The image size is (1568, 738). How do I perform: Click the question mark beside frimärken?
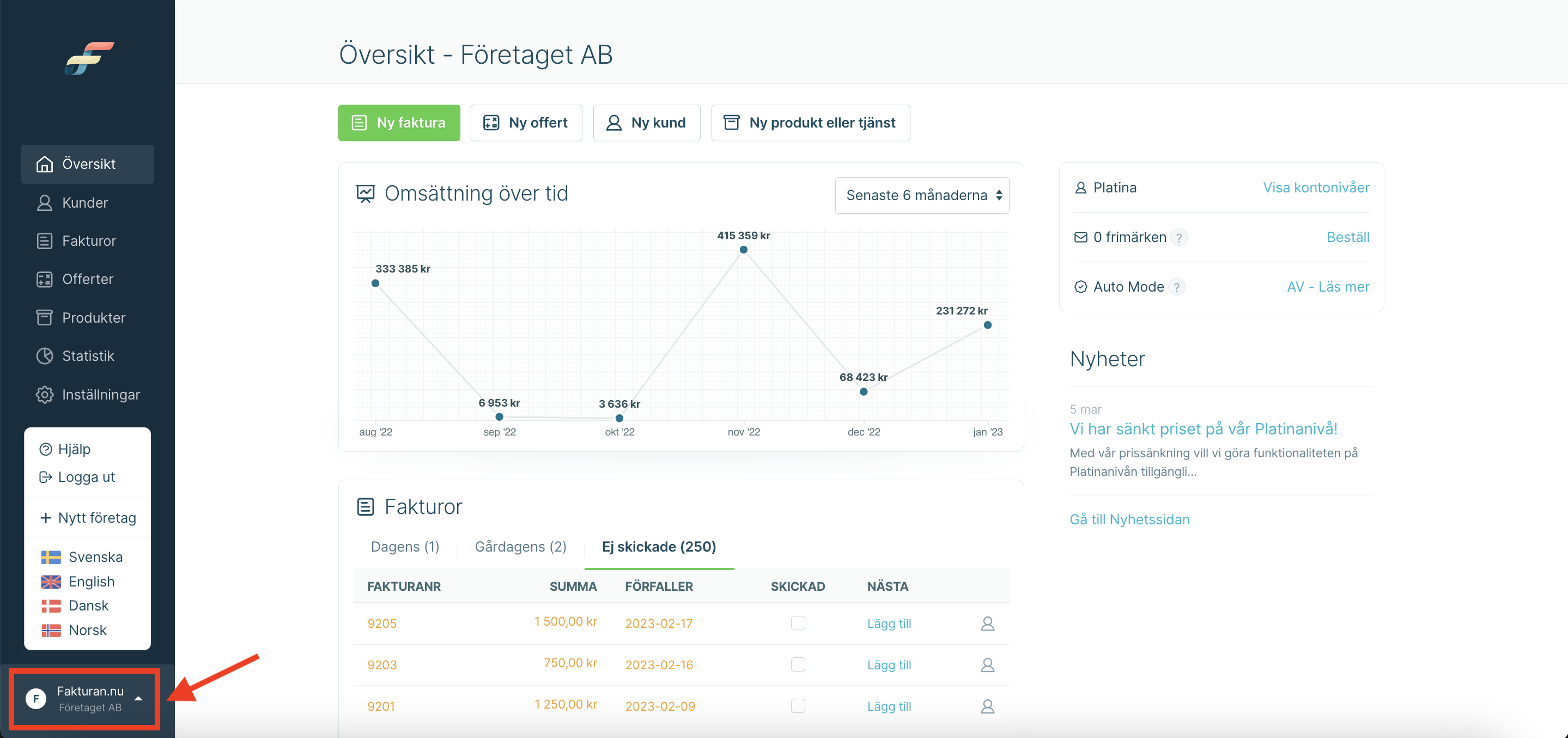point(1178,238)
